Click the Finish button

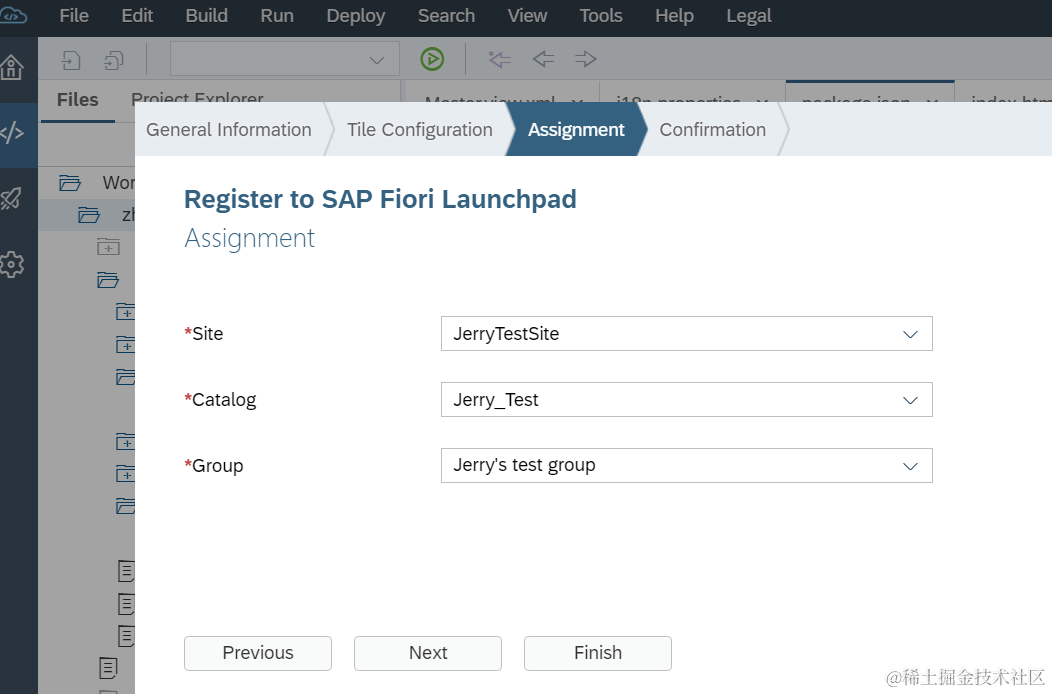tap(598, 653)
